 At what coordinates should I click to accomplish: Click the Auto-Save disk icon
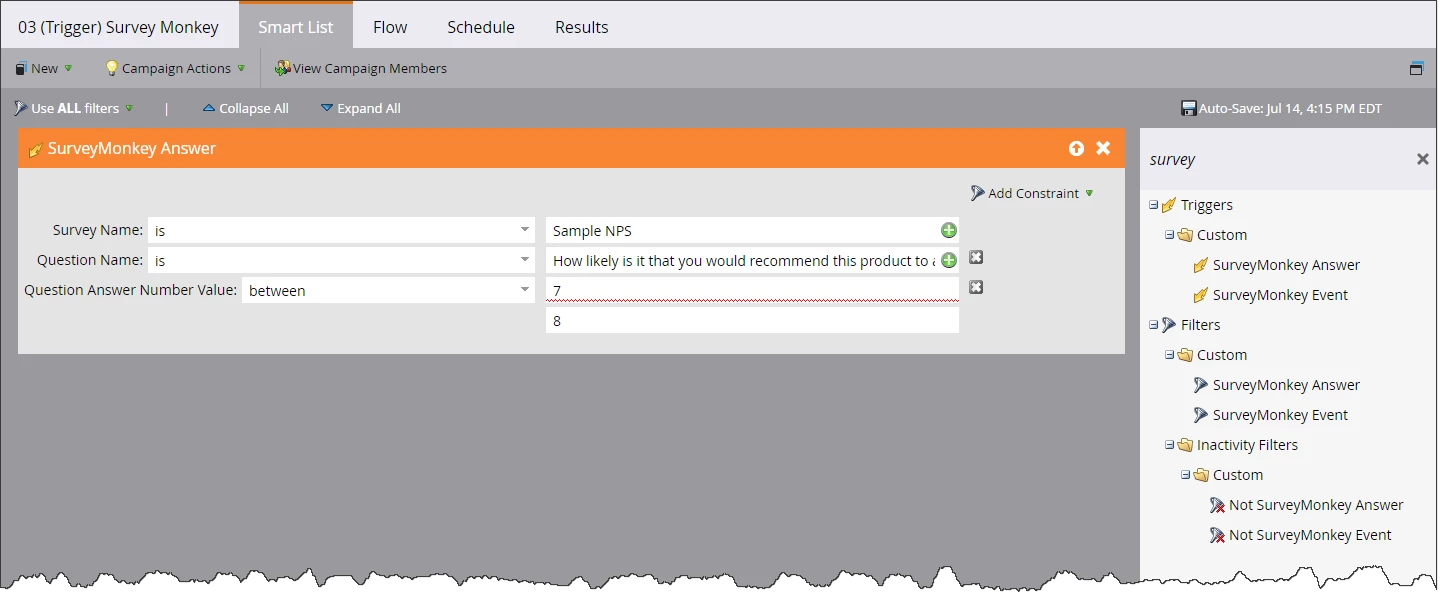click(1189, 108)
